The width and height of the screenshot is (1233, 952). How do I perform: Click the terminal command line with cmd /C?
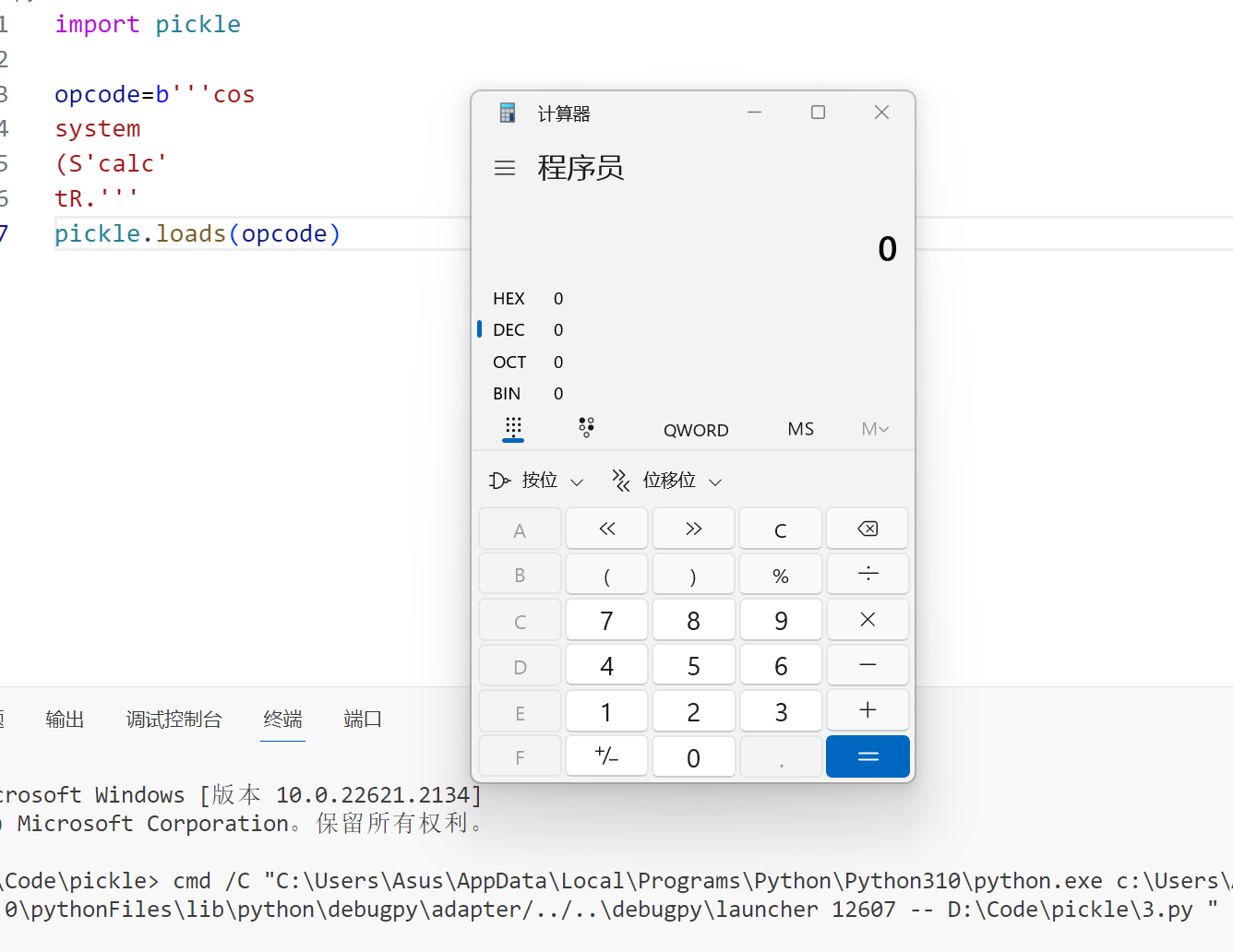click(x=616, y=881)
